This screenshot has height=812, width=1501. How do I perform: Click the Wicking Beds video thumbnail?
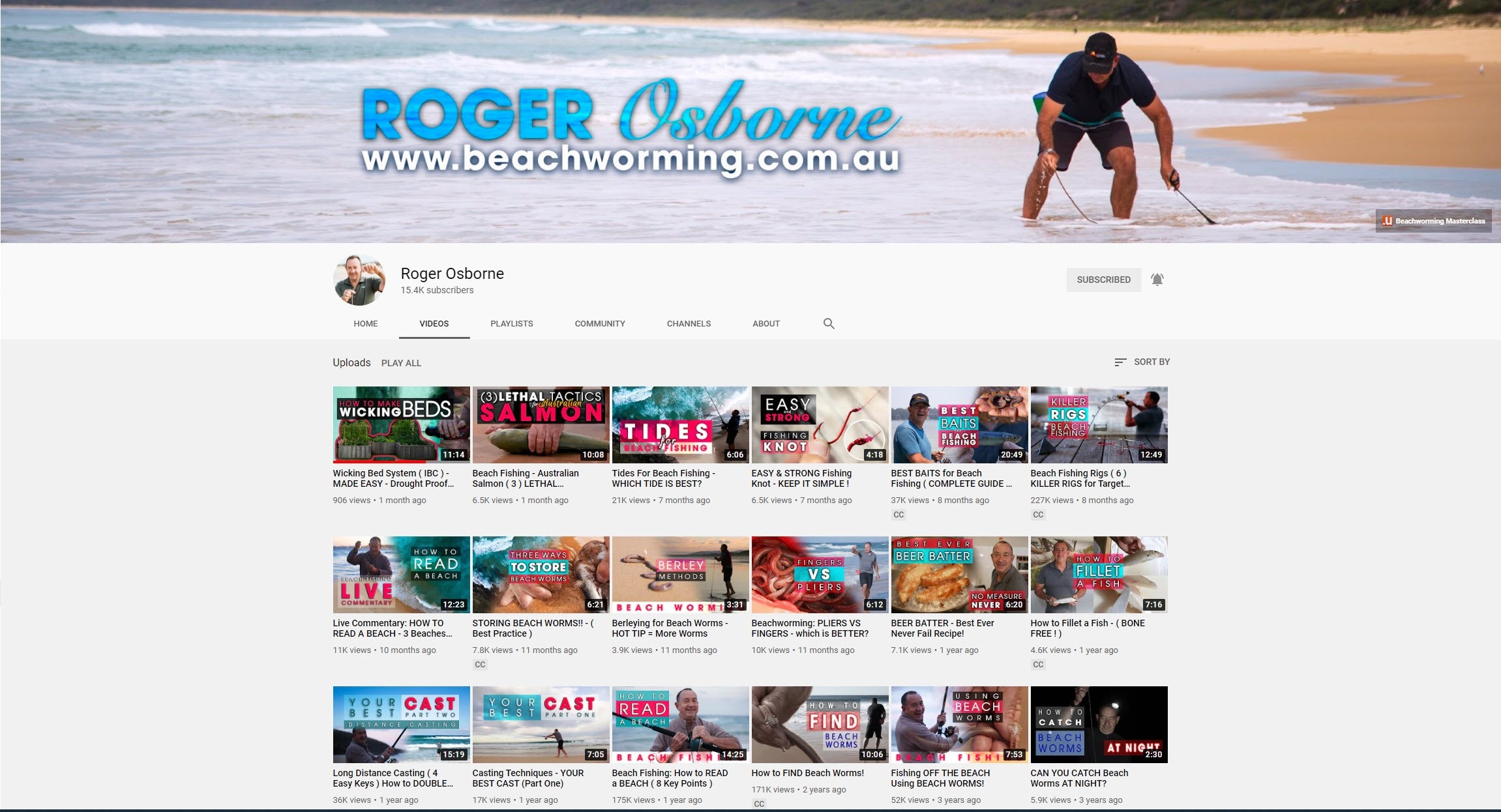(401, 424)
